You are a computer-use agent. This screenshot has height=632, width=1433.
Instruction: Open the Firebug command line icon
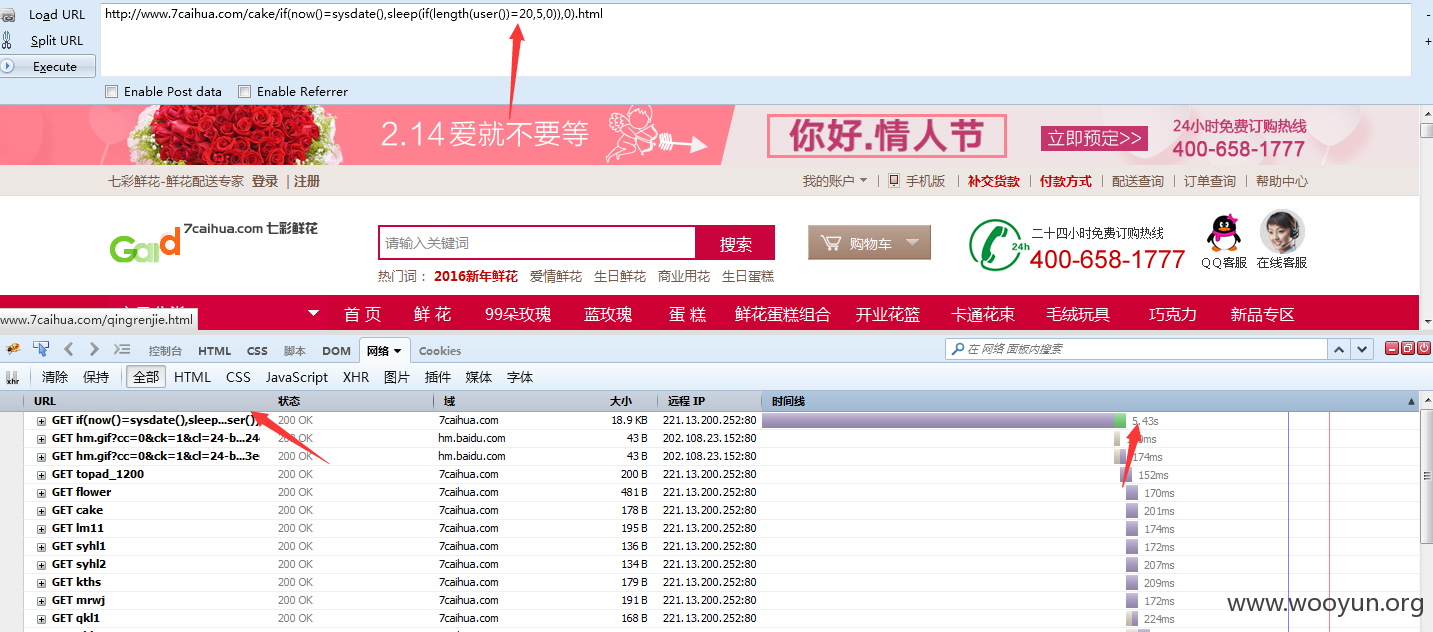pyautogui.click(x=122, y=349)
